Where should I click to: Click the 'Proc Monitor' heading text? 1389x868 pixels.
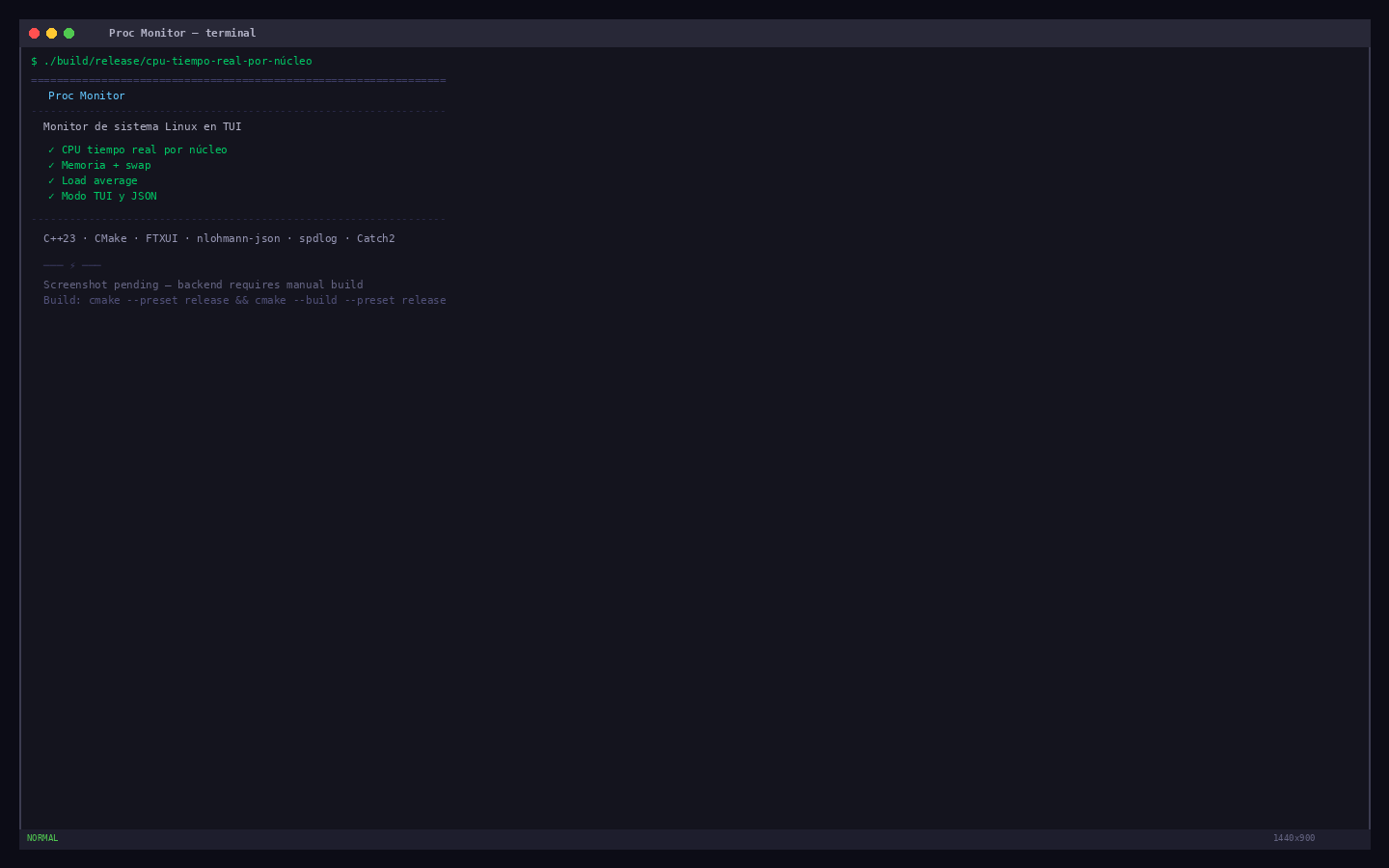(x=87, y=95)
